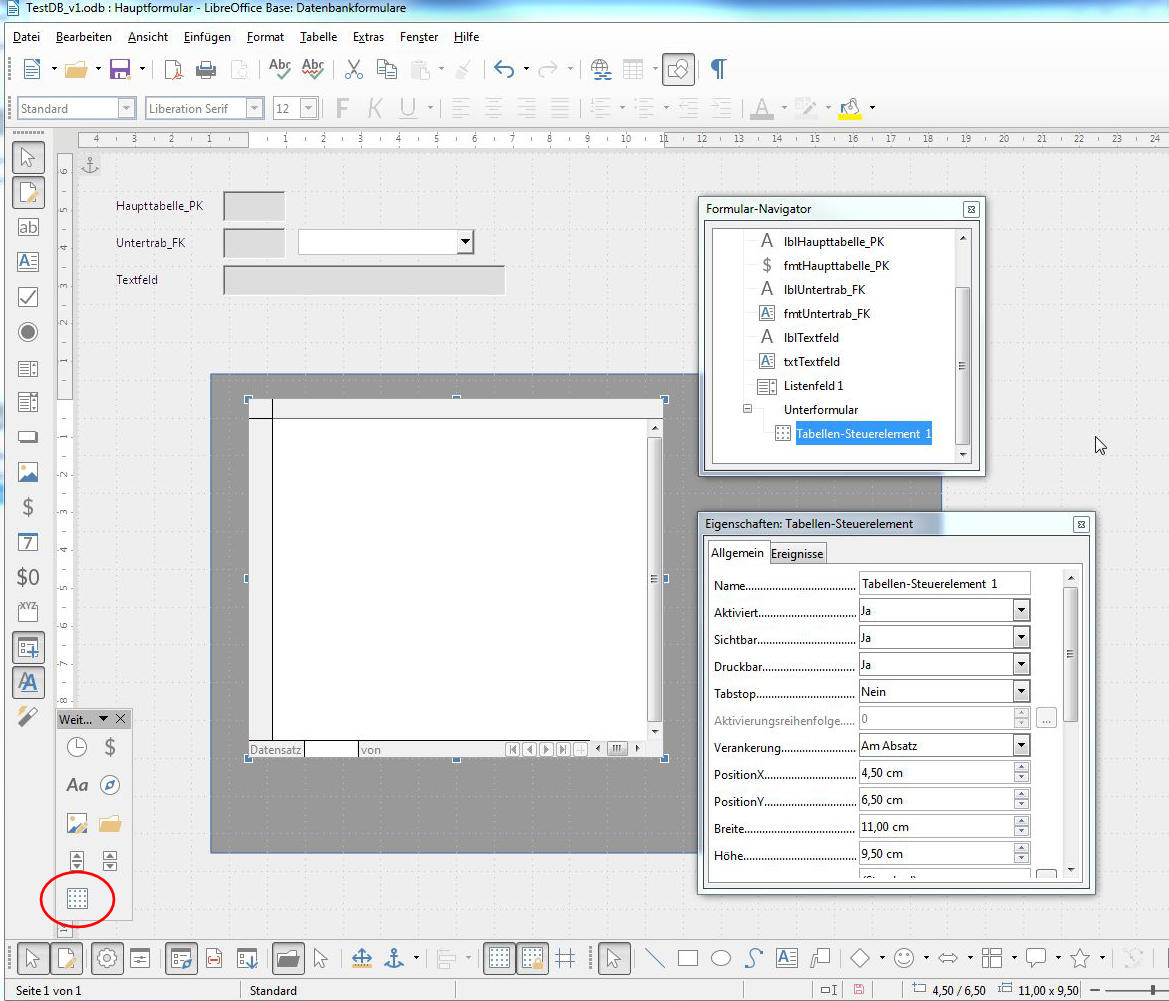The image size is (1169, 1001).
Task: Click the Name field in properties
Action: 945,584
